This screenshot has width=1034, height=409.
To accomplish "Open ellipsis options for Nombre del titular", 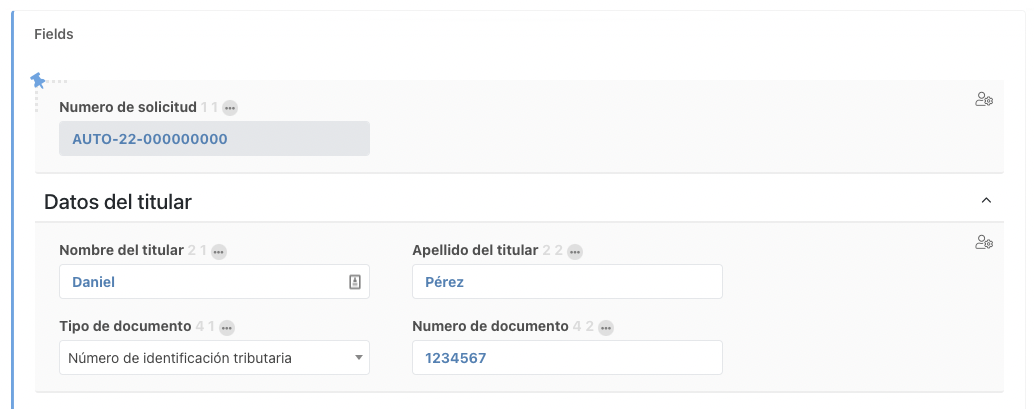I will [219, 251].
